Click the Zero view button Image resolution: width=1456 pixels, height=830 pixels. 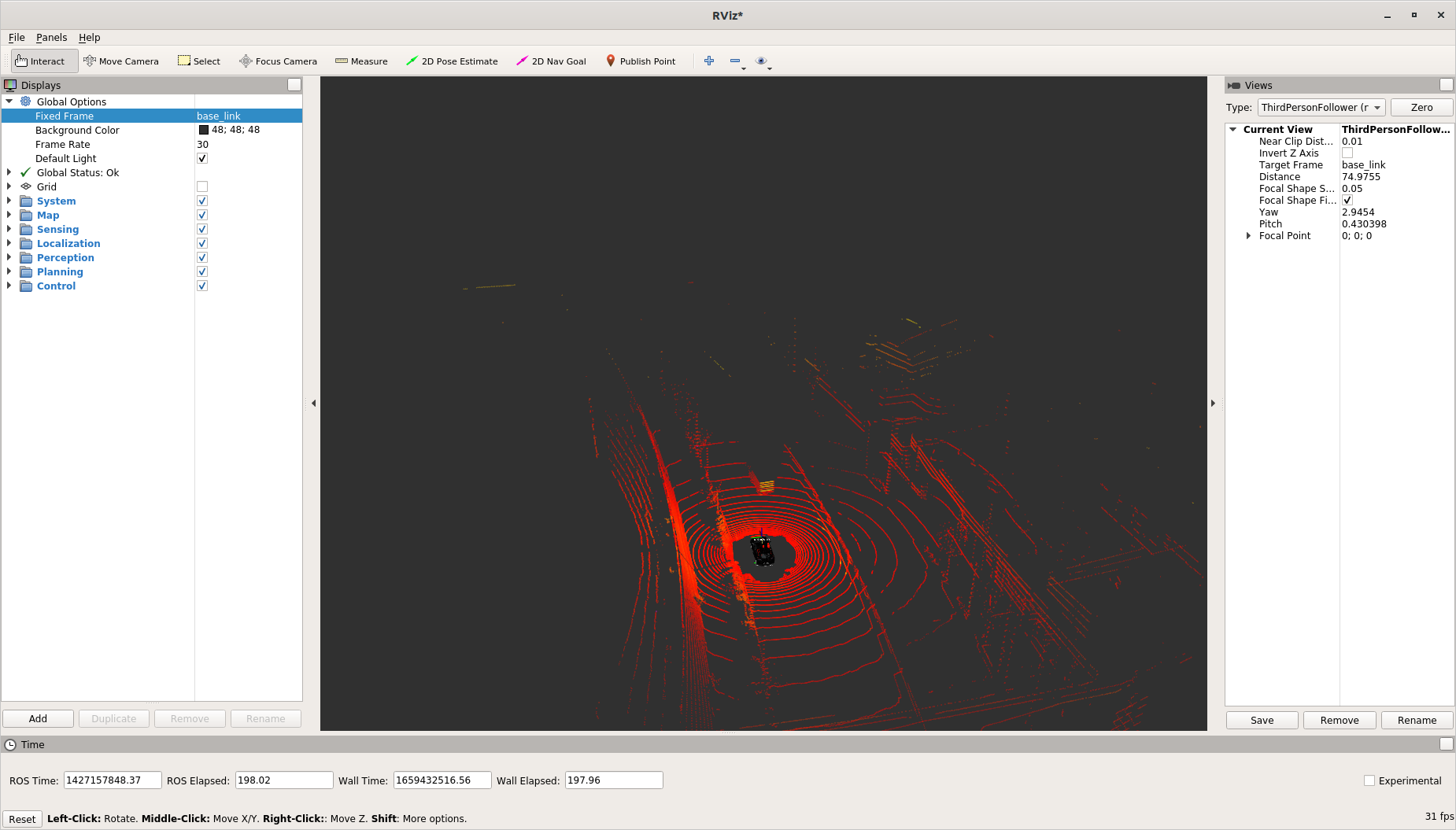point(1421,108)
